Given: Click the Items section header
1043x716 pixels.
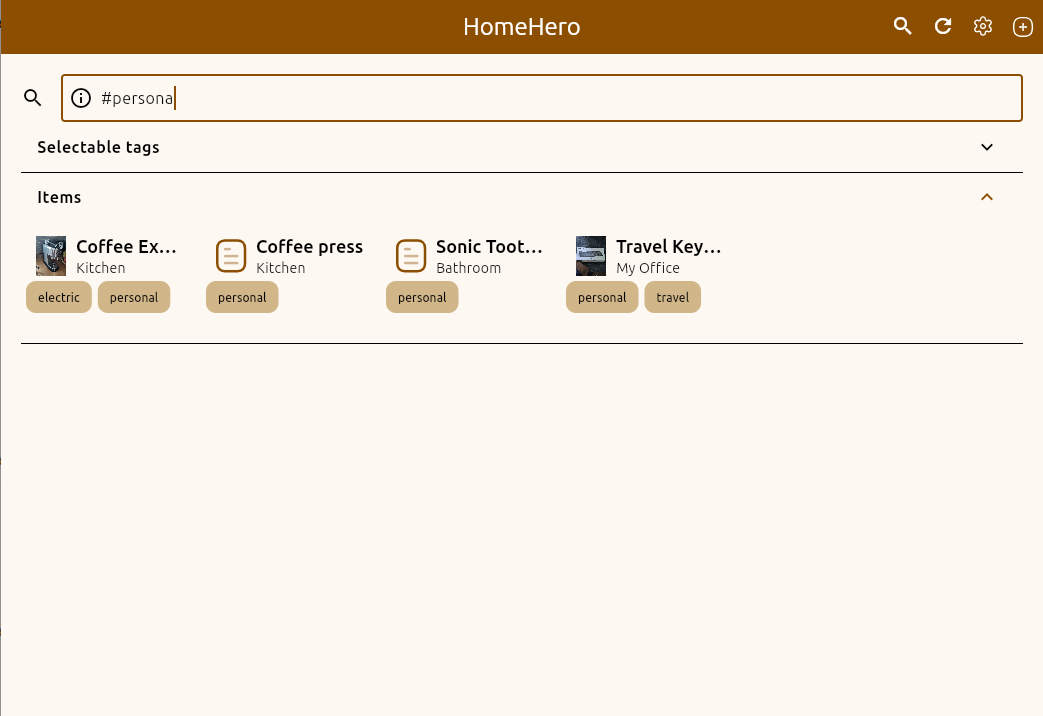Looking at the screenshot, I should tap(59, 197).
